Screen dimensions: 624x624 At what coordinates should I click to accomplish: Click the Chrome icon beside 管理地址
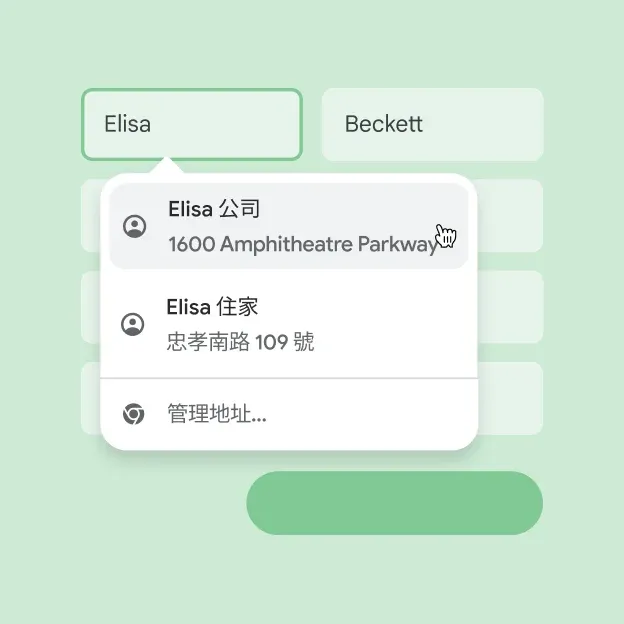[x=133, y=414]
